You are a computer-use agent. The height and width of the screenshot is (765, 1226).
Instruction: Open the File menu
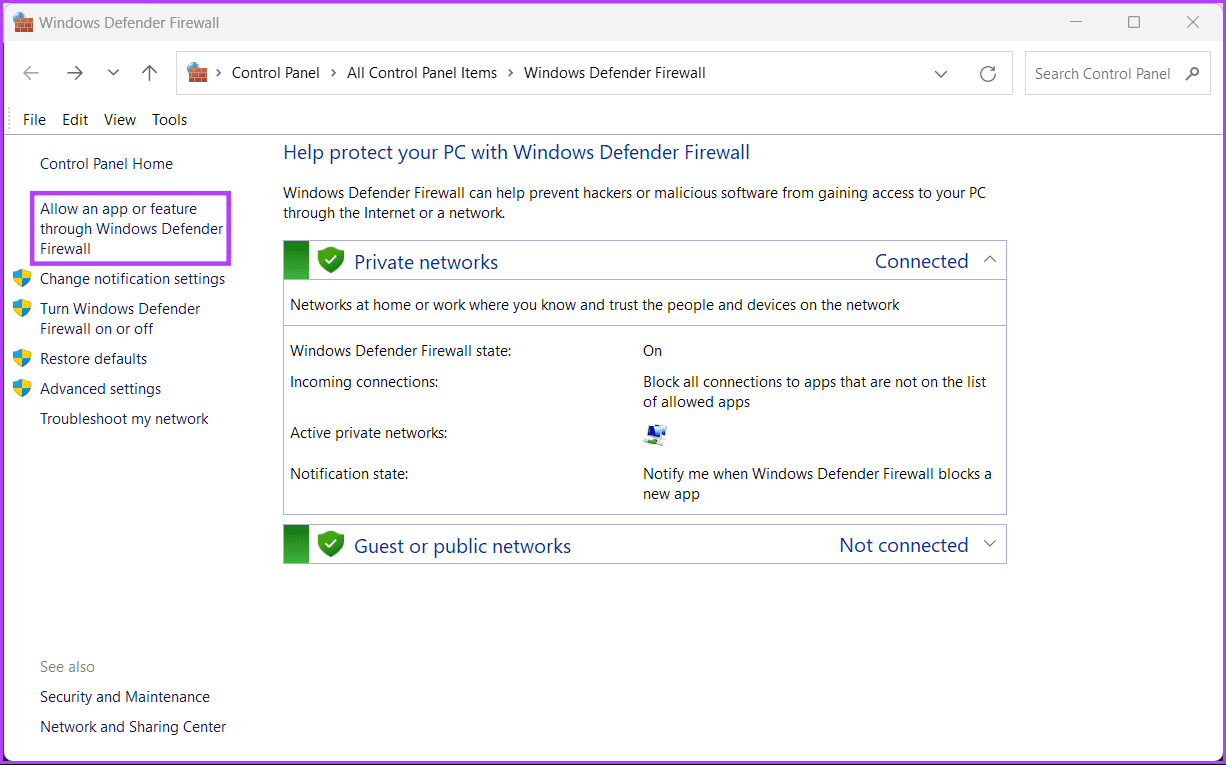[34, 120]
